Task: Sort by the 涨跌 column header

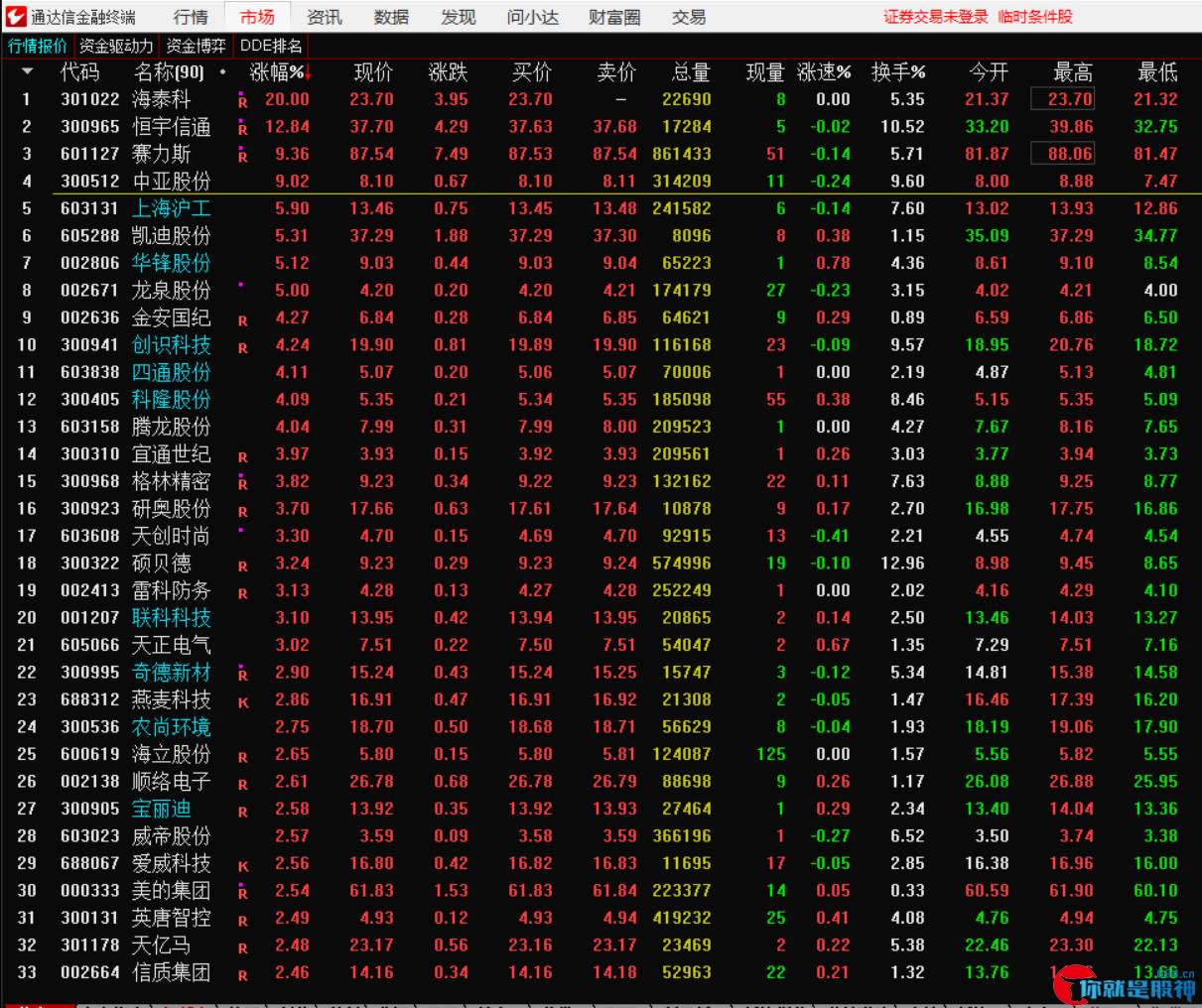Action: pos(448,72)
